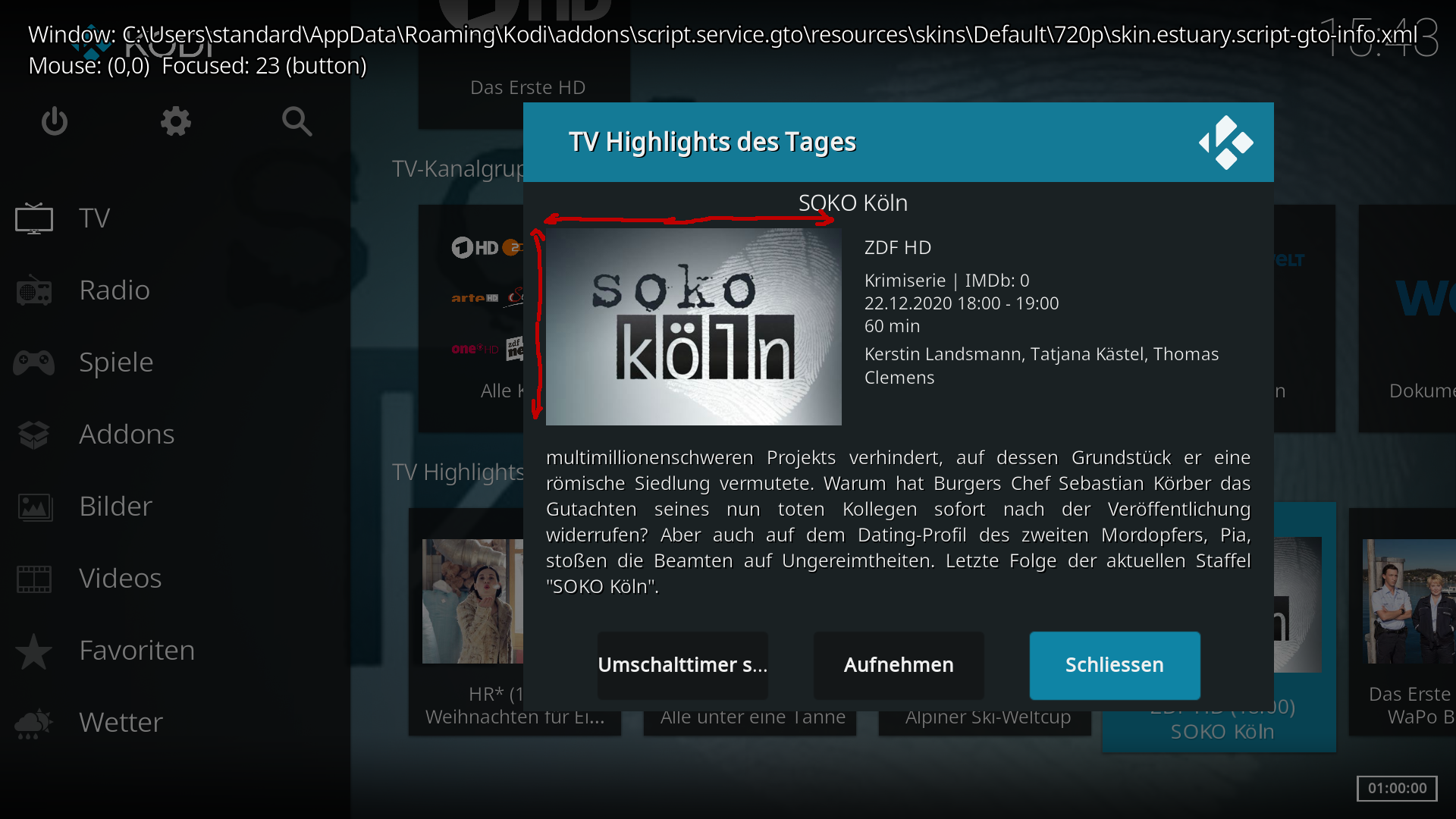The height and width of the screenshot is (819, 1456).
Task: Click 'Krimiserie | IMDb: 0' text
Action: click(947, 281)
